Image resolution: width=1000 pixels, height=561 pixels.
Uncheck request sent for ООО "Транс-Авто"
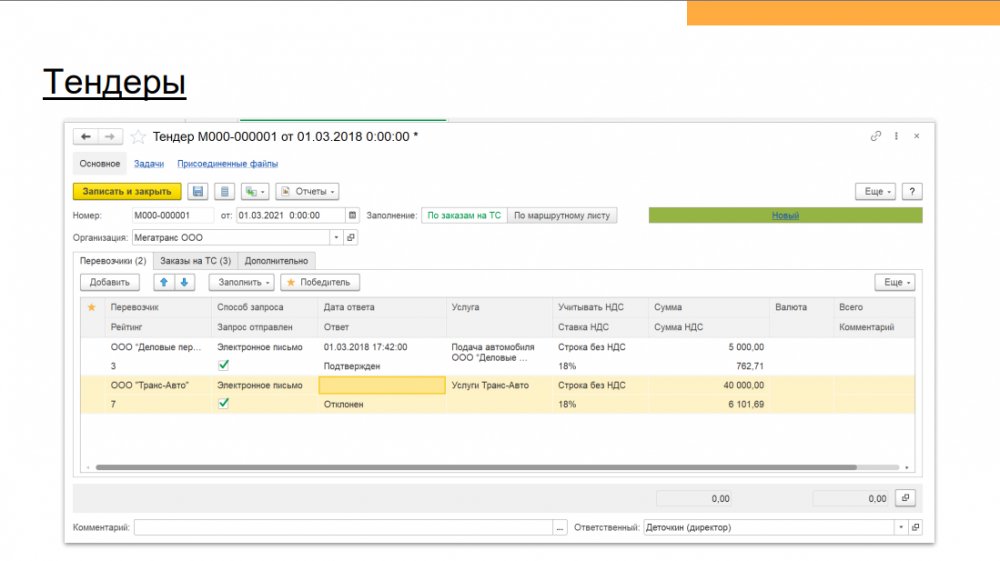pyautogui.click(x=223, y=404)
